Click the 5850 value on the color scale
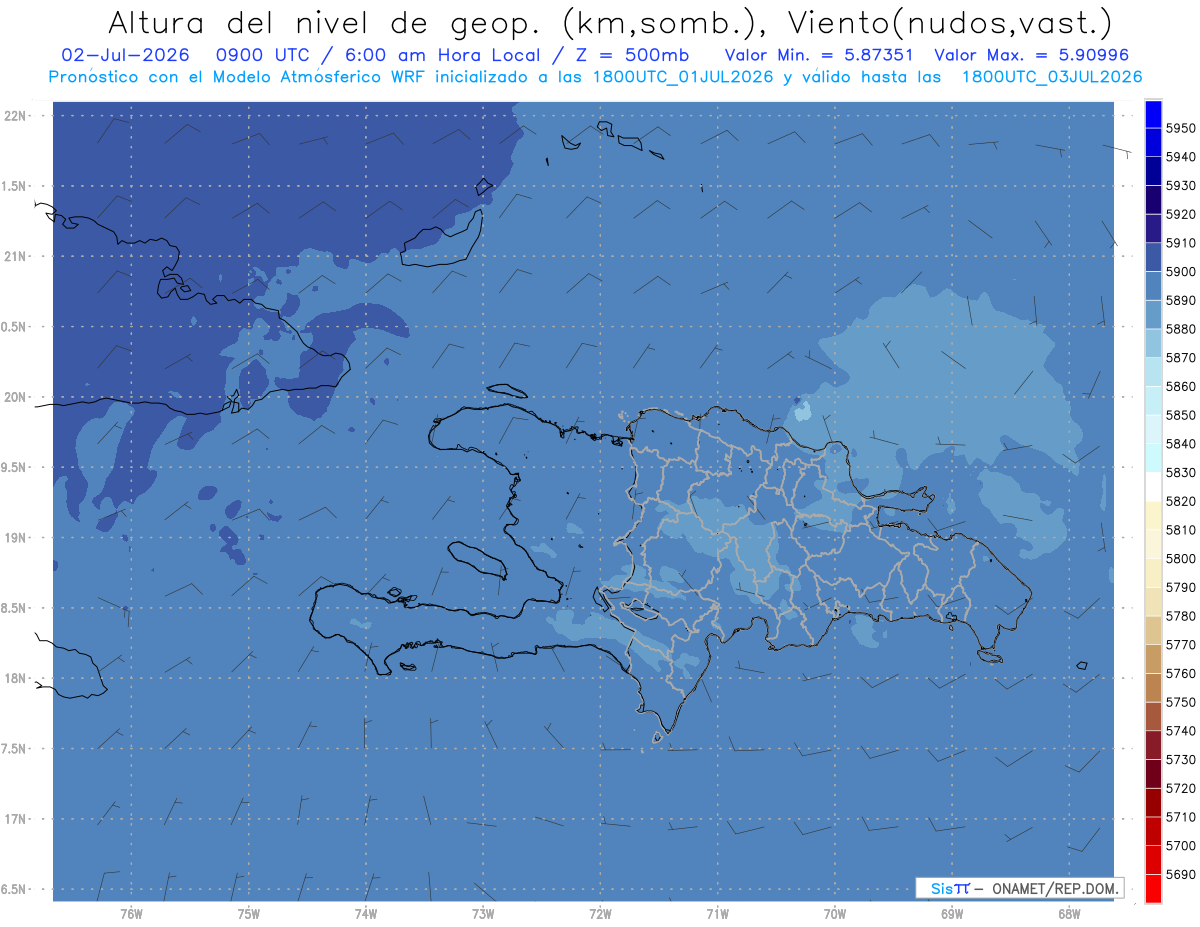Image resolution: width=1200 pixels, height=927 pixels. [1181, 415]
